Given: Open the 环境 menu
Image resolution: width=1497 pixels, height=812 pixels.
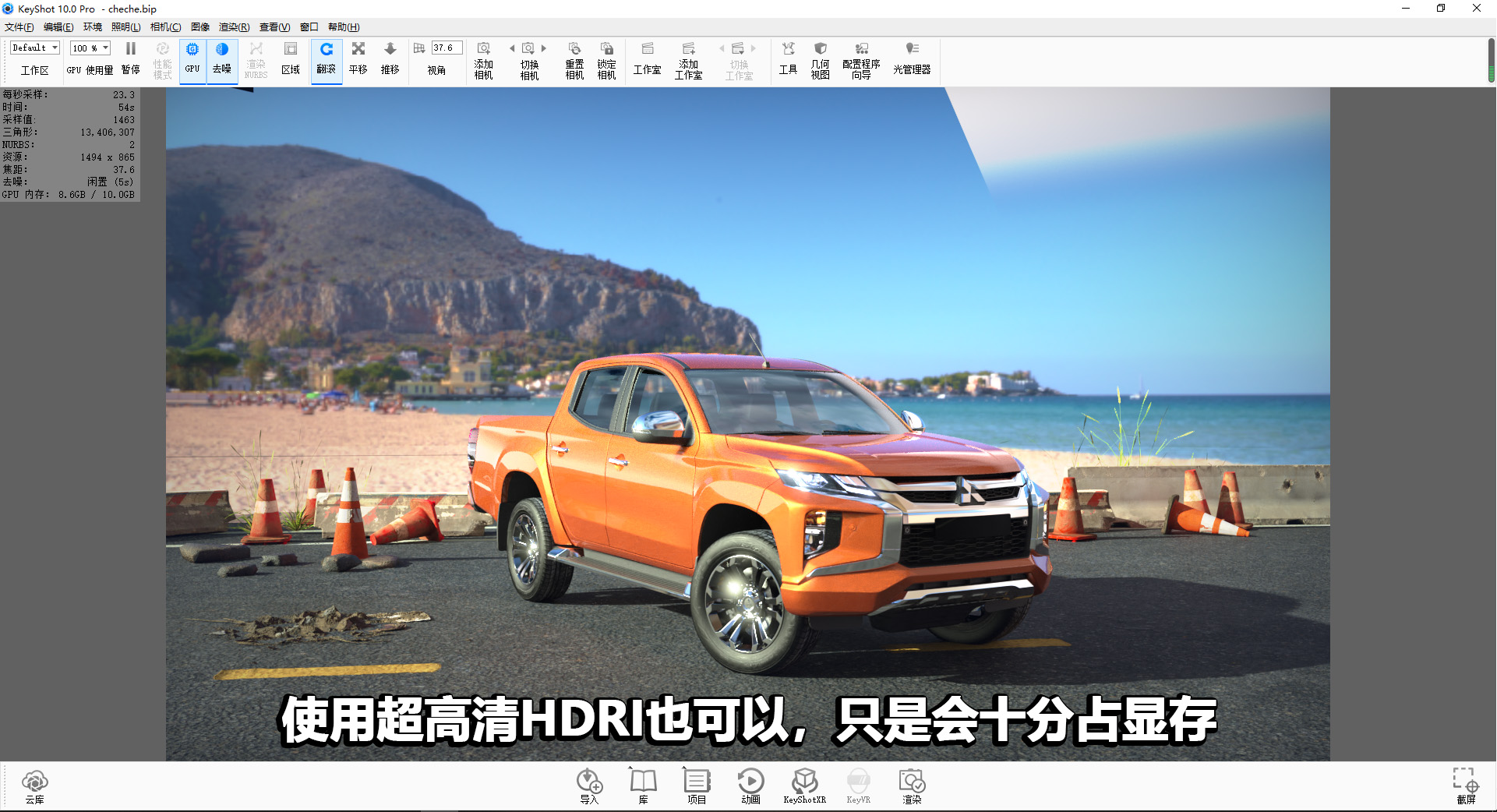Looking at the screenshot, I should (x=91, y=26).
